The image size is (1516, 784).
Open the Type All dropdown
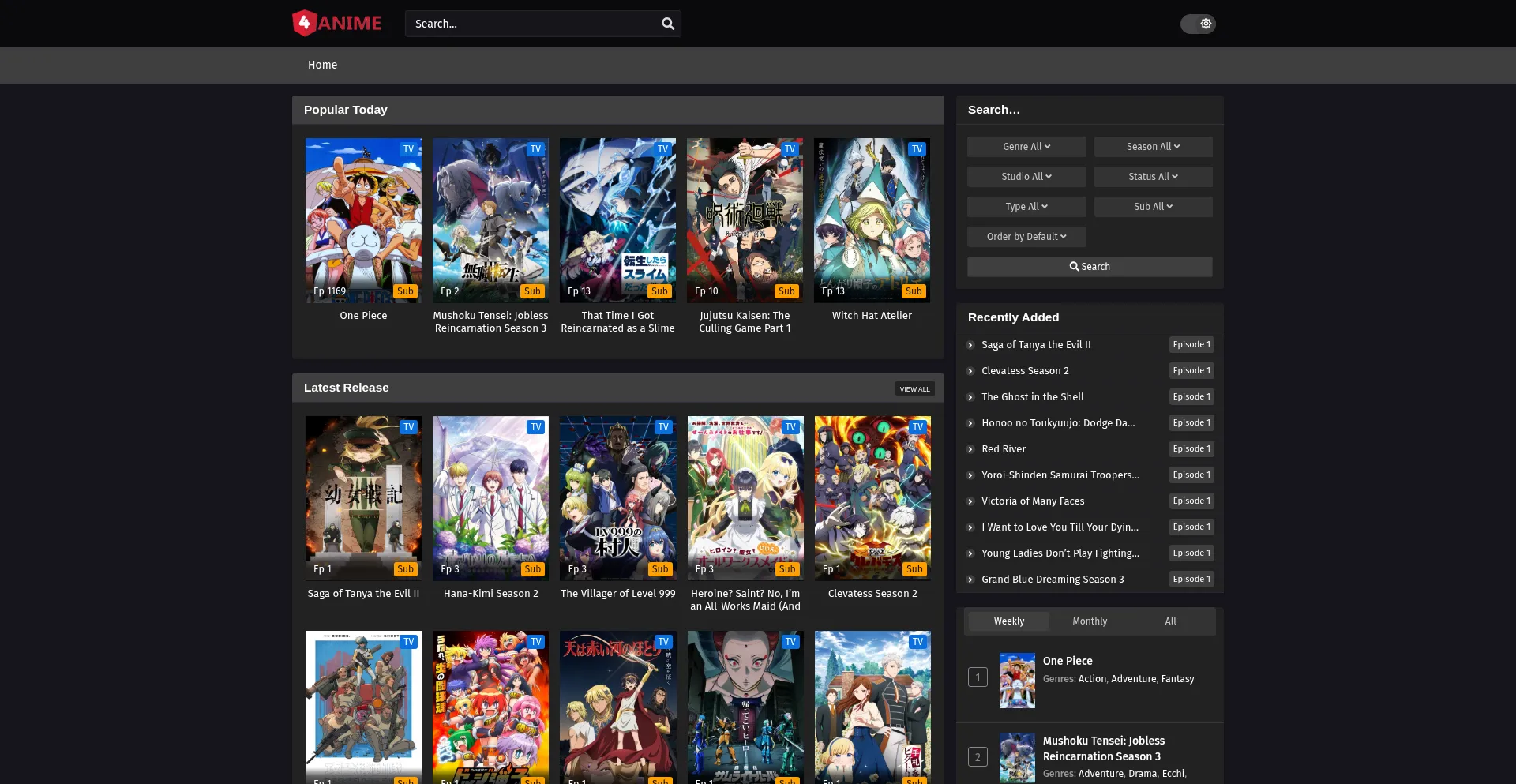tap(1026, 207)
